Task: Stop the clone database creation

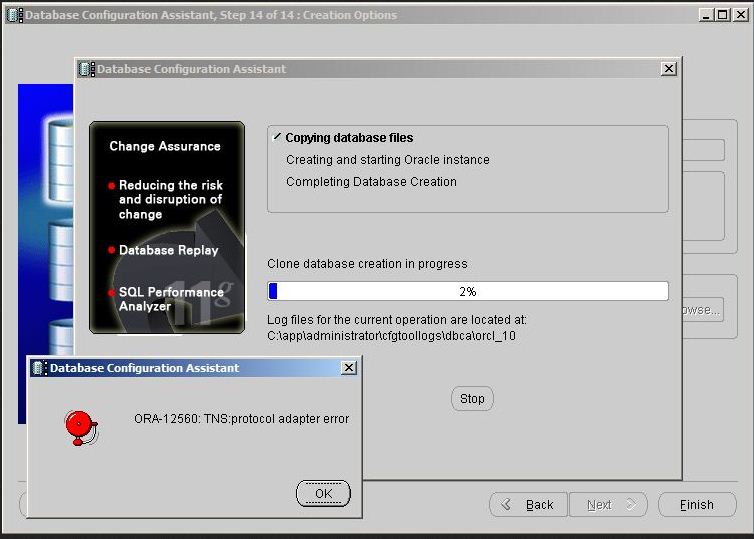Action: click(x=472, y=398)
